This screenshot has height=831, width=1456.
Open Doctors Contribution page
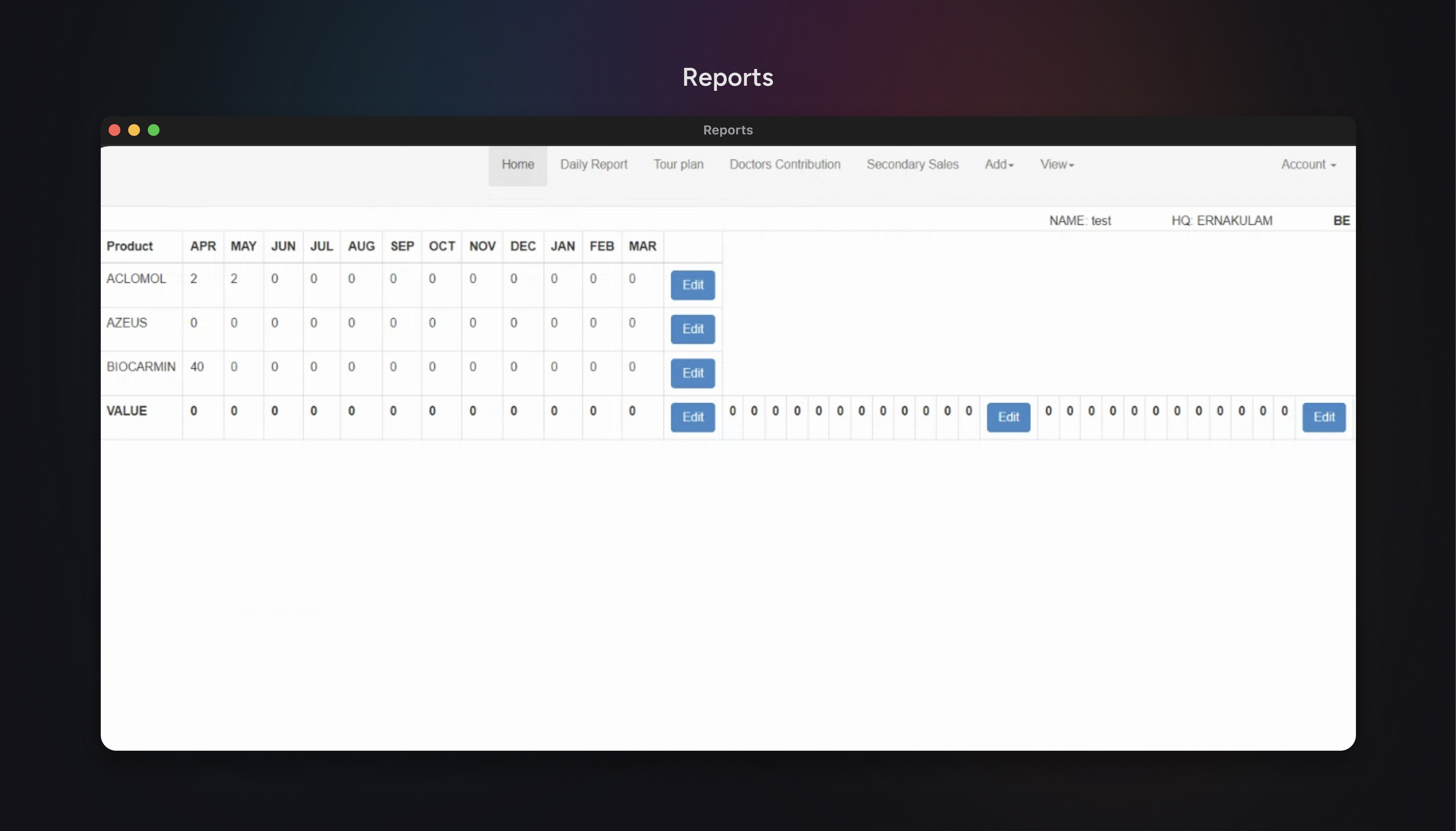coord(784,165)
